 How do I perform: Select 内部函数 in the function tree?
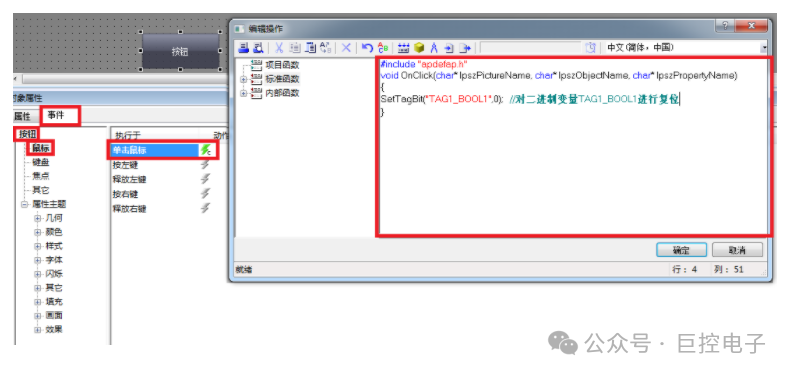pos(282,93)
